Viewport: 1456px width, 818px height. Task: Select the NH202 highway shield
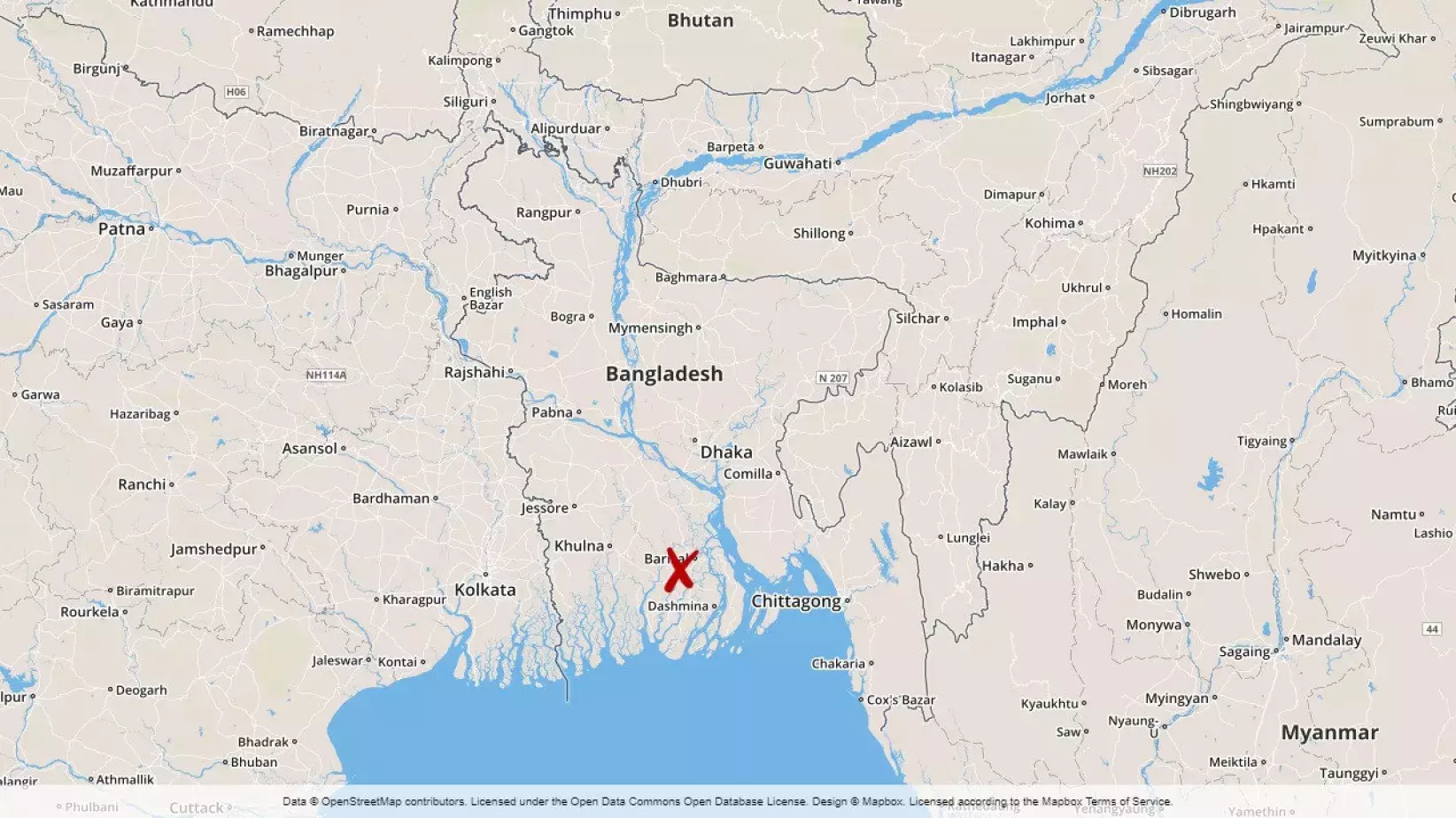[x=1159, y=171]
